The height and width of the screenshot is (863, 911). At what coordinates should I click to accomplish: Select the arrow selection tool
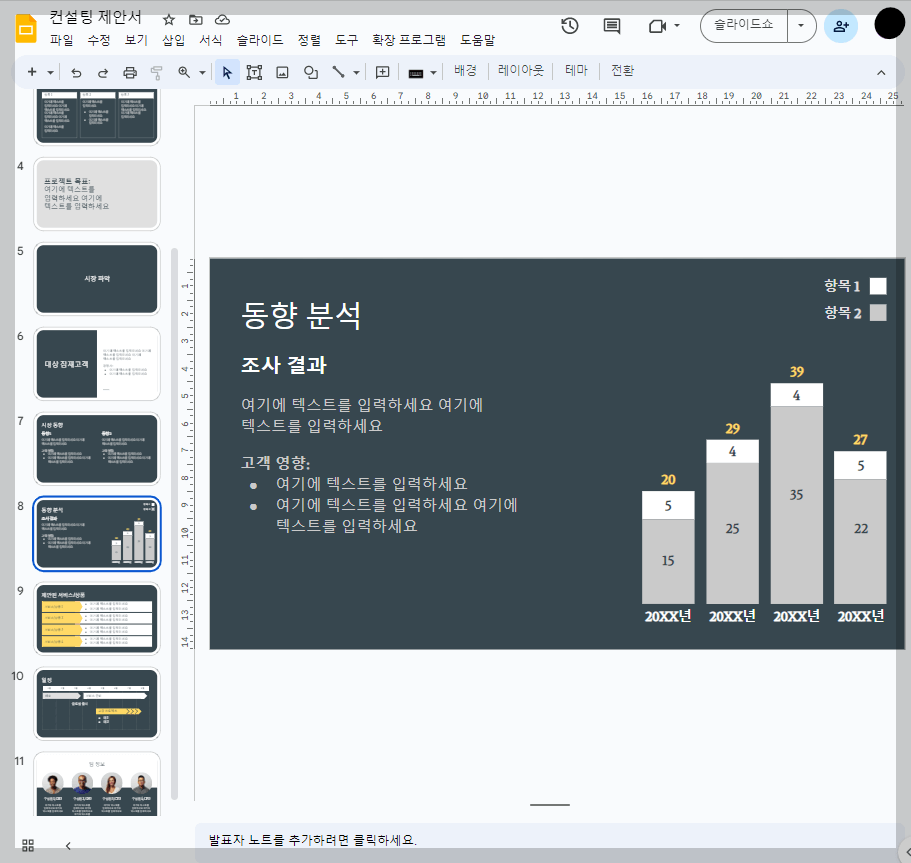pos(227,71)
